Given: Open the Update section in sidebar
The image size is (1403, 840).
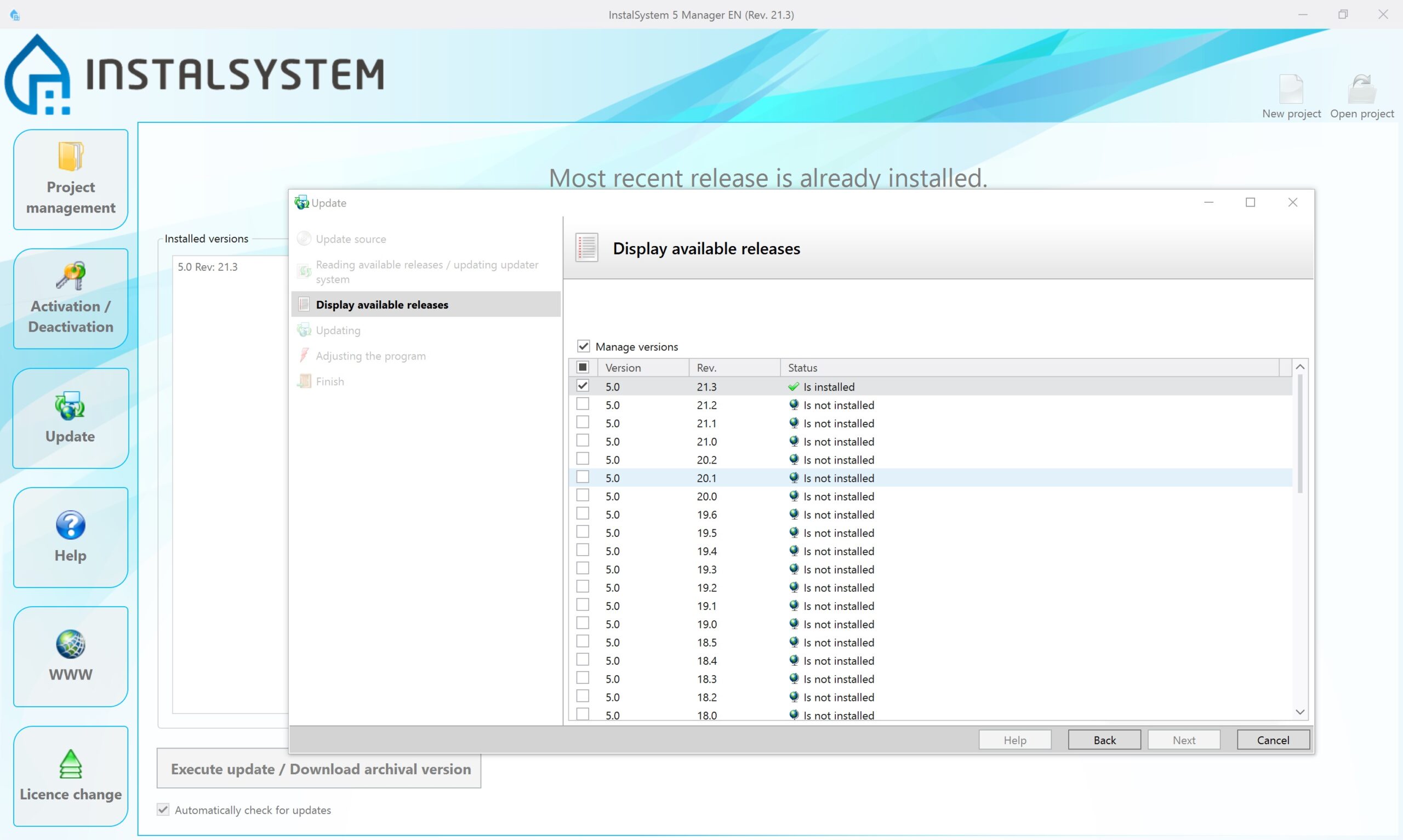Looking at the screenshot, I should [71, 418].
